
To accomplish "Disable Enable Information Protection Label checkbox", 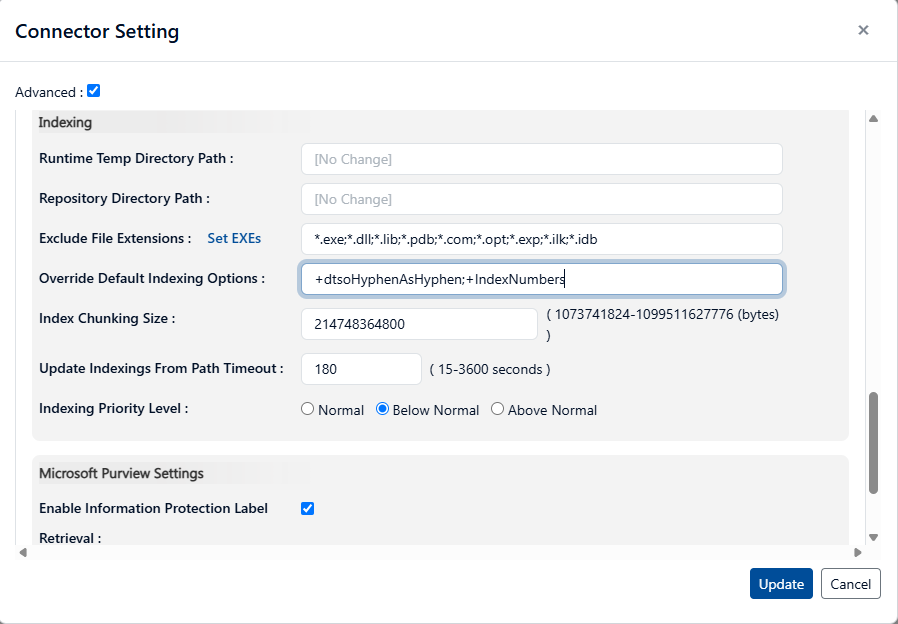I will (x=308, y=508).
